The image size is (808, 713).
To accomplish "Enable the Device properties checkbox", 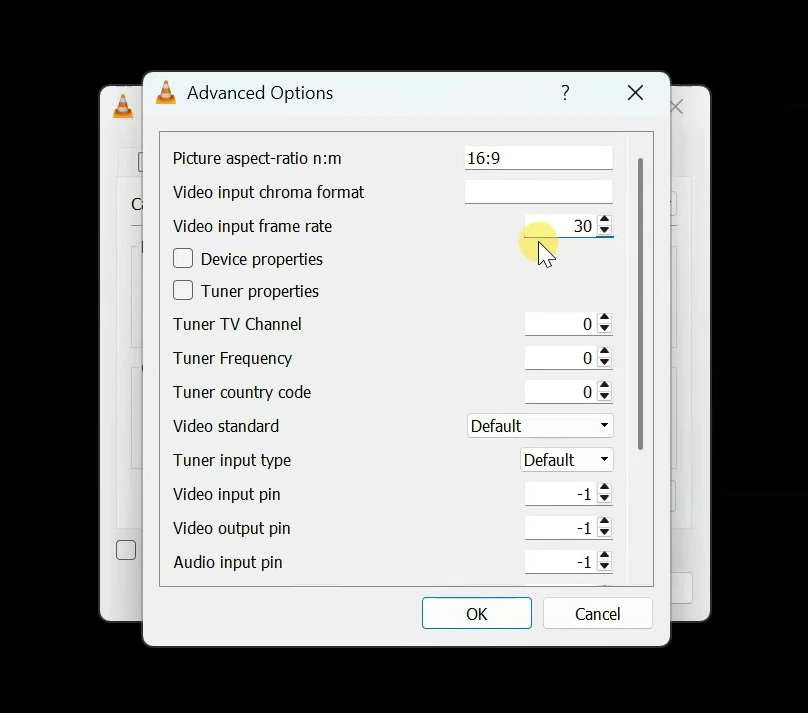I will click(x=183, y=259).
